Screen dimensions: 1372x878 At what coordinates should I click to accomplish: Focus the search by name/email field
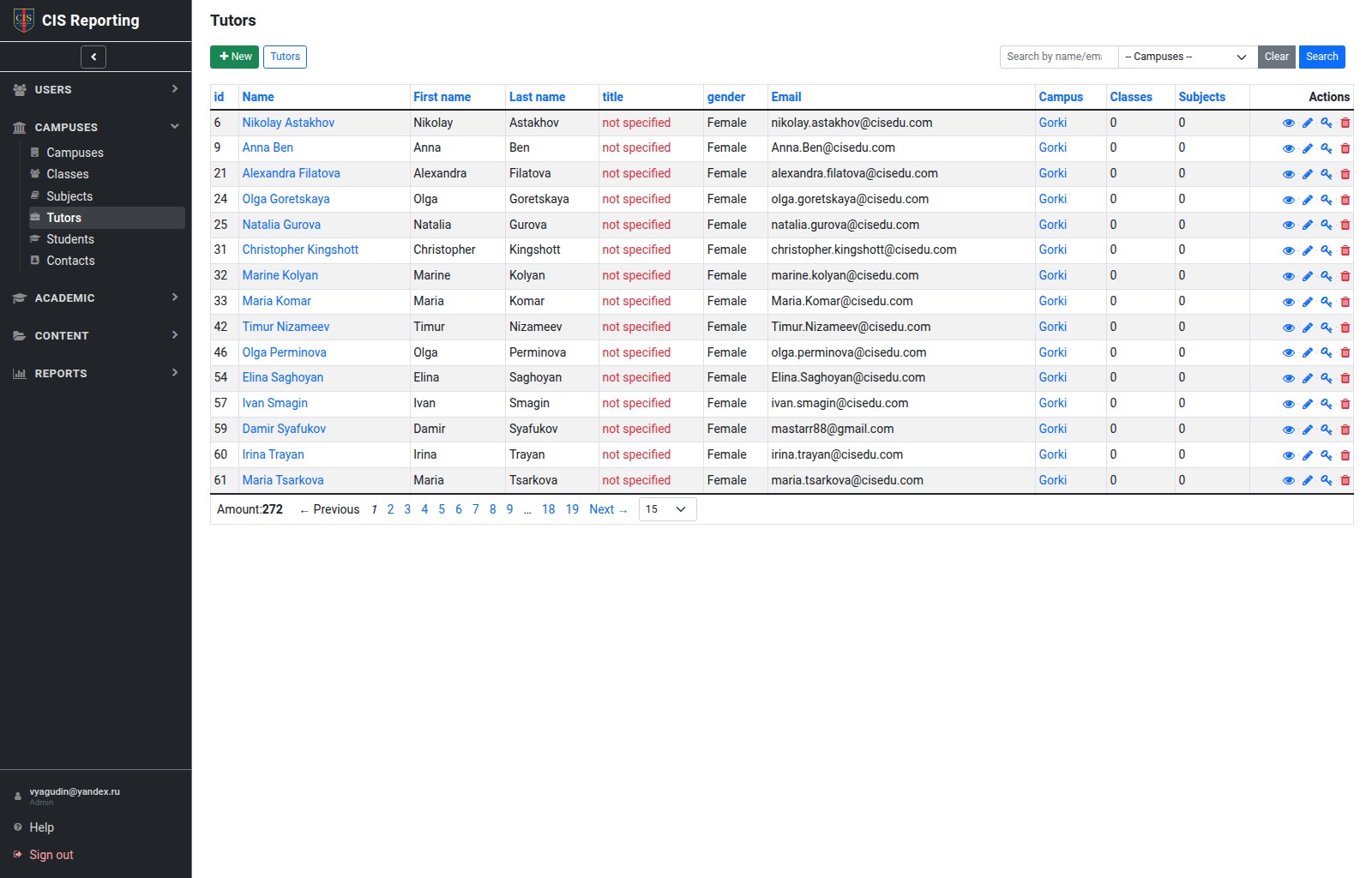pyautogui.click(x=1059, y=57)
